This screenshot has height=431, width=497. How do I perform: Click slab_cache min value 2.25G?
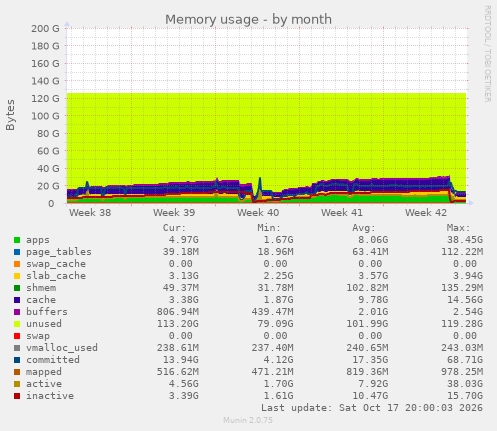coord(278,276)
